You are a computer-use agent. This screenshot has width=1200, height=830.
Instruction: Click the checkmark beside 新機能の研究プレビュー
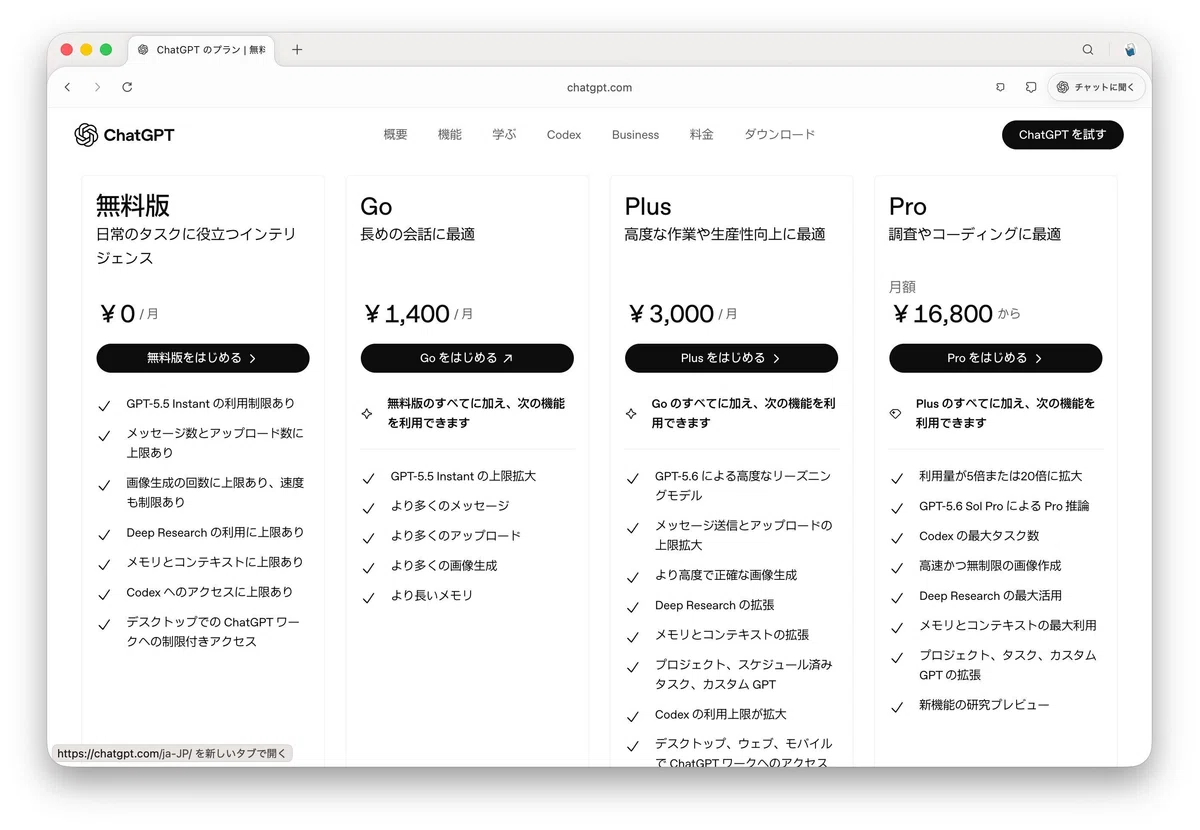pyautogui.click(x=897, y=707)
